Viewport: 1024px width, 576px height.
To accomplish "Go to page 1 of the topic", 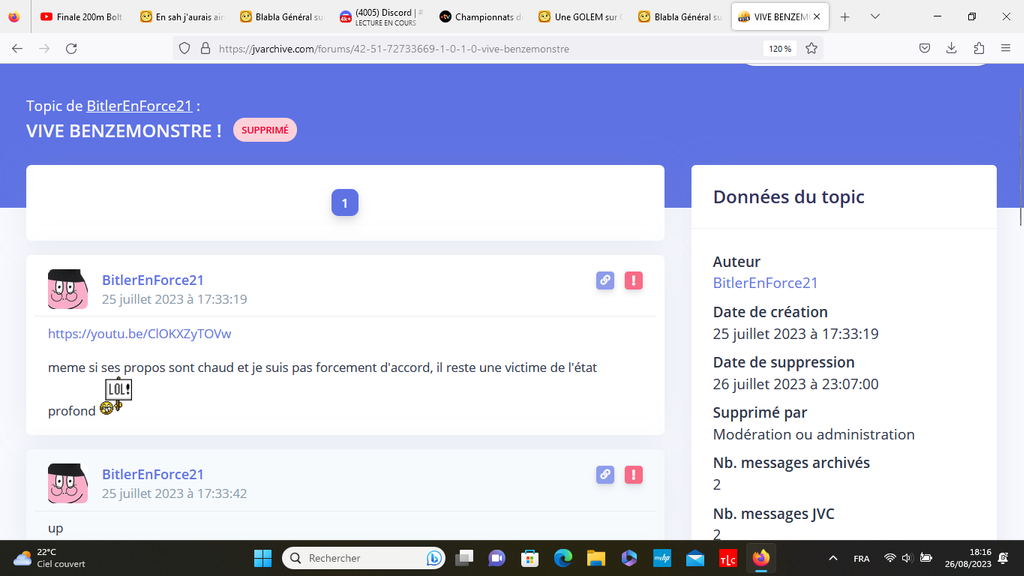I will click(344, 203).
